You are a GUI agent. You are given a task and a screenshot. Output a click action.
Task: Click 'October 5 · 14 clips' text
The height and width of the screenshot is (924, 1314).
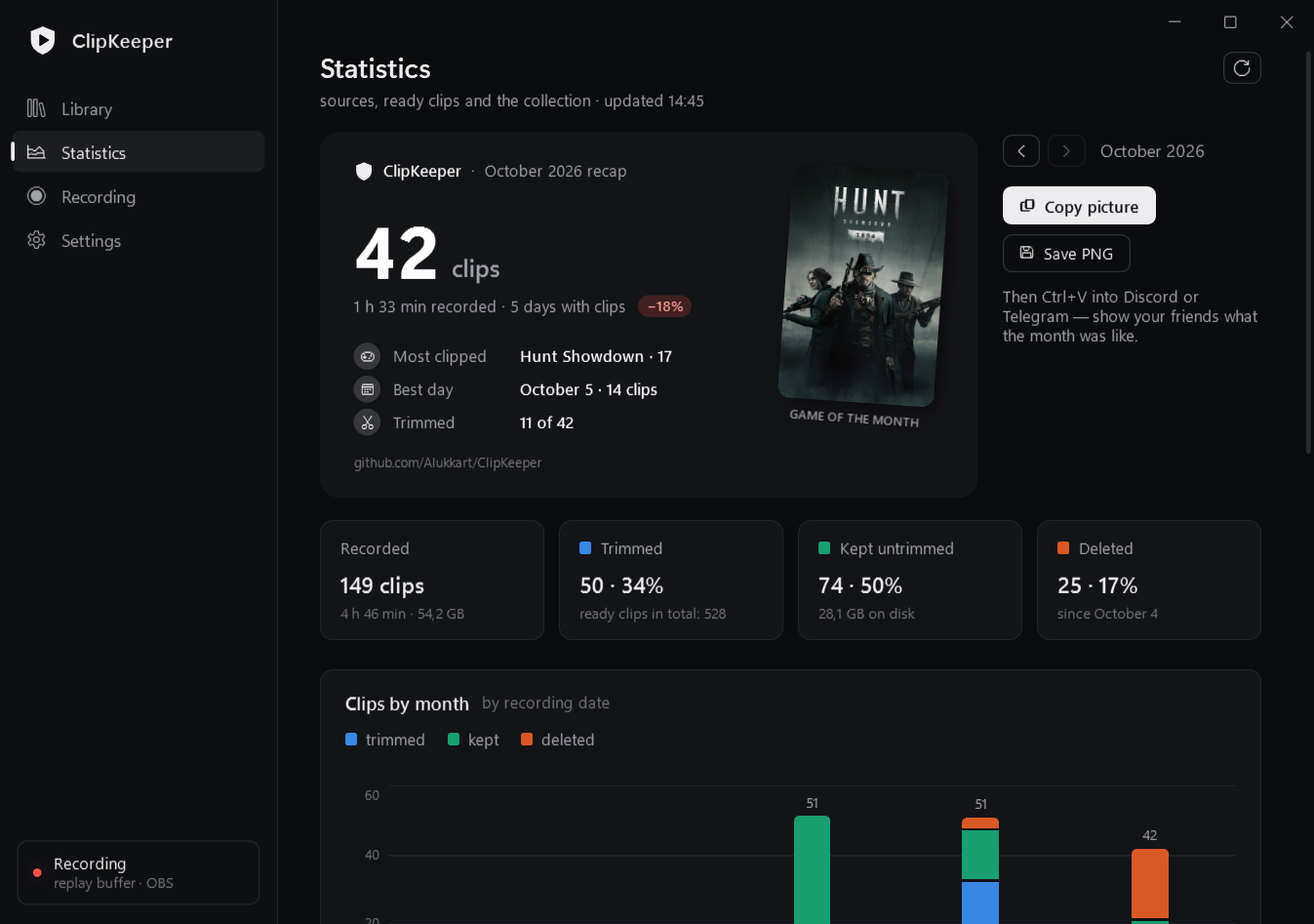588,389
